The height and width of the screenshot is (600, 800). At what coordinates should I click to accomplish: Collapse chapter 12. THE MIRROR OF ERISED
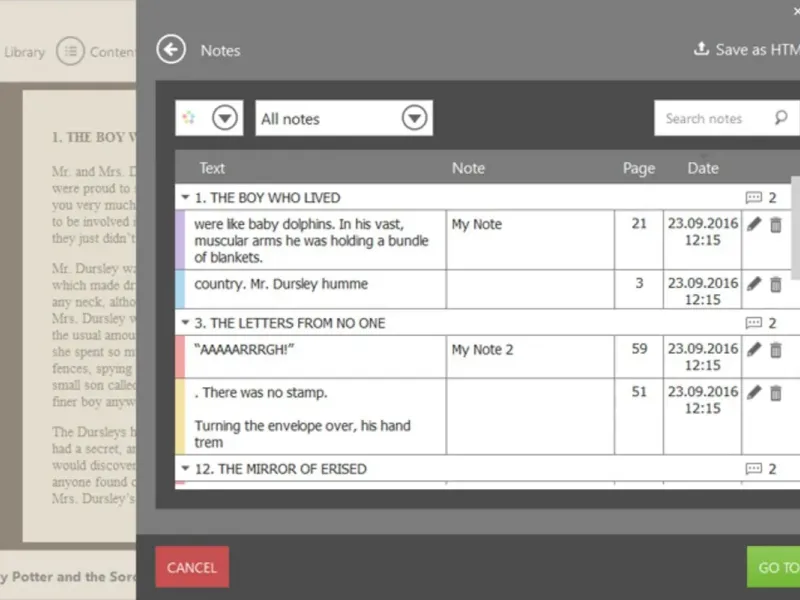click(x=185, y=468)
